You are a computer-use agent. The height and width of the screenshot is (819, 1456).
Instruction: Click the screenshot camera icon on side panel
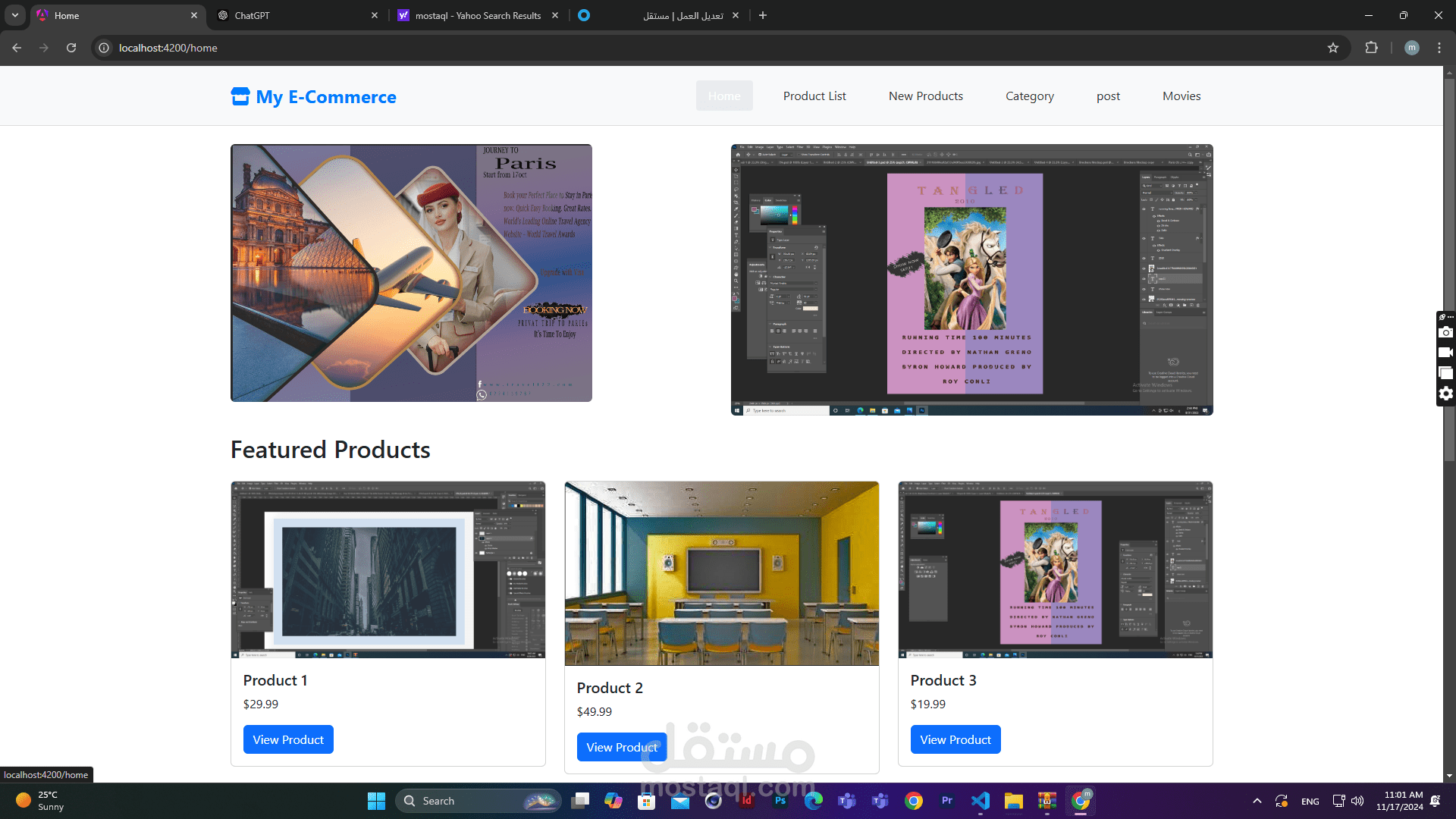click(x=1445, y=332)
